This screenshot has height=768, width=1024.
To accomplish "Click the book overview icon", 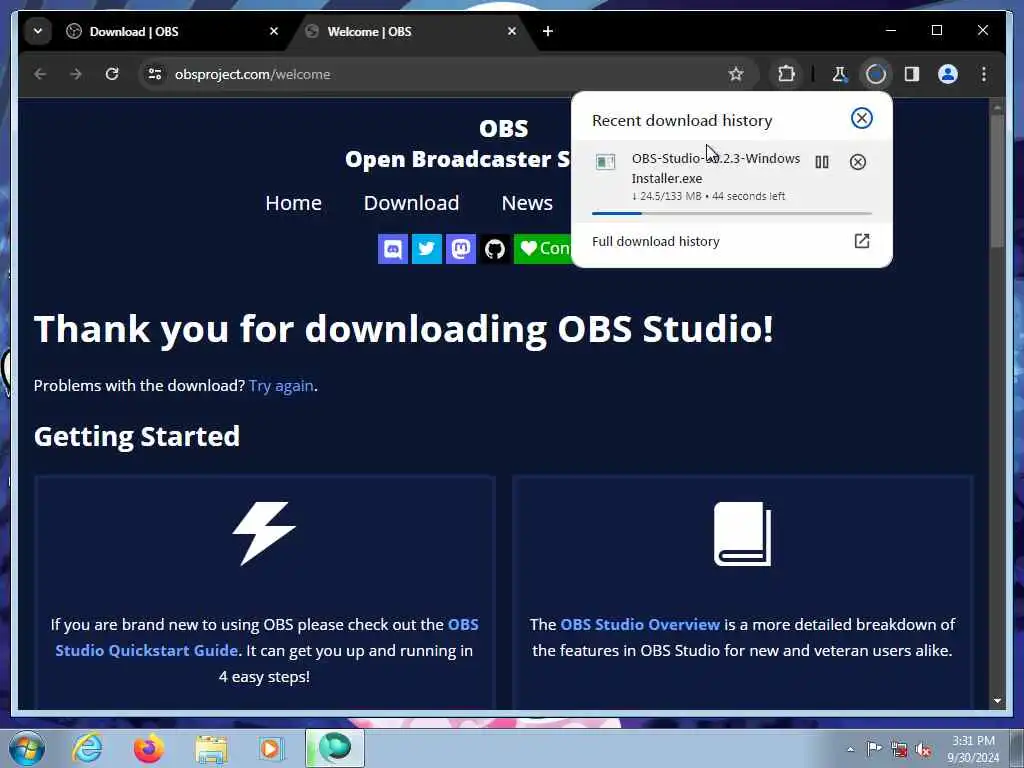I will (743, 534).
